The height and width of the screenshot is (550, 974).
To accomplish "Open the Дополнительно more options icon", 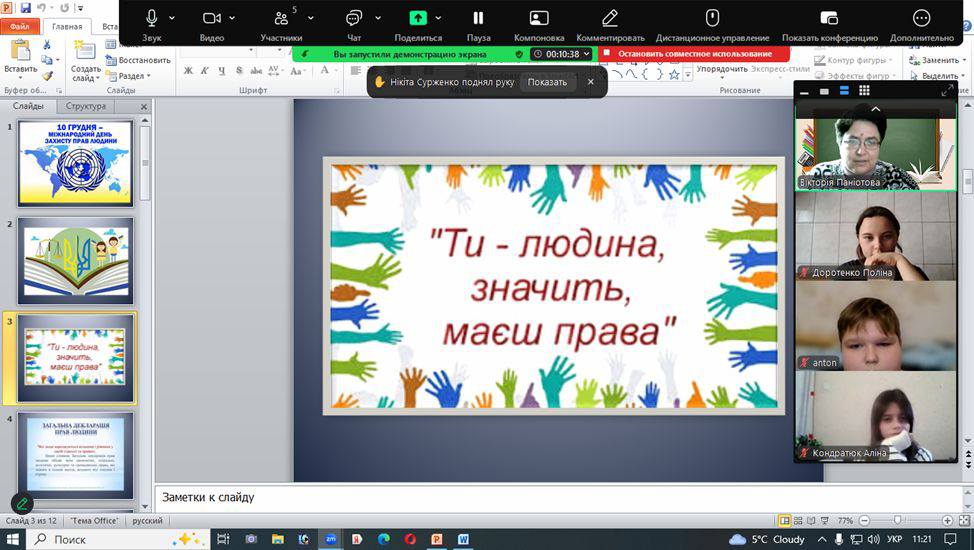I will coord(922,18).
